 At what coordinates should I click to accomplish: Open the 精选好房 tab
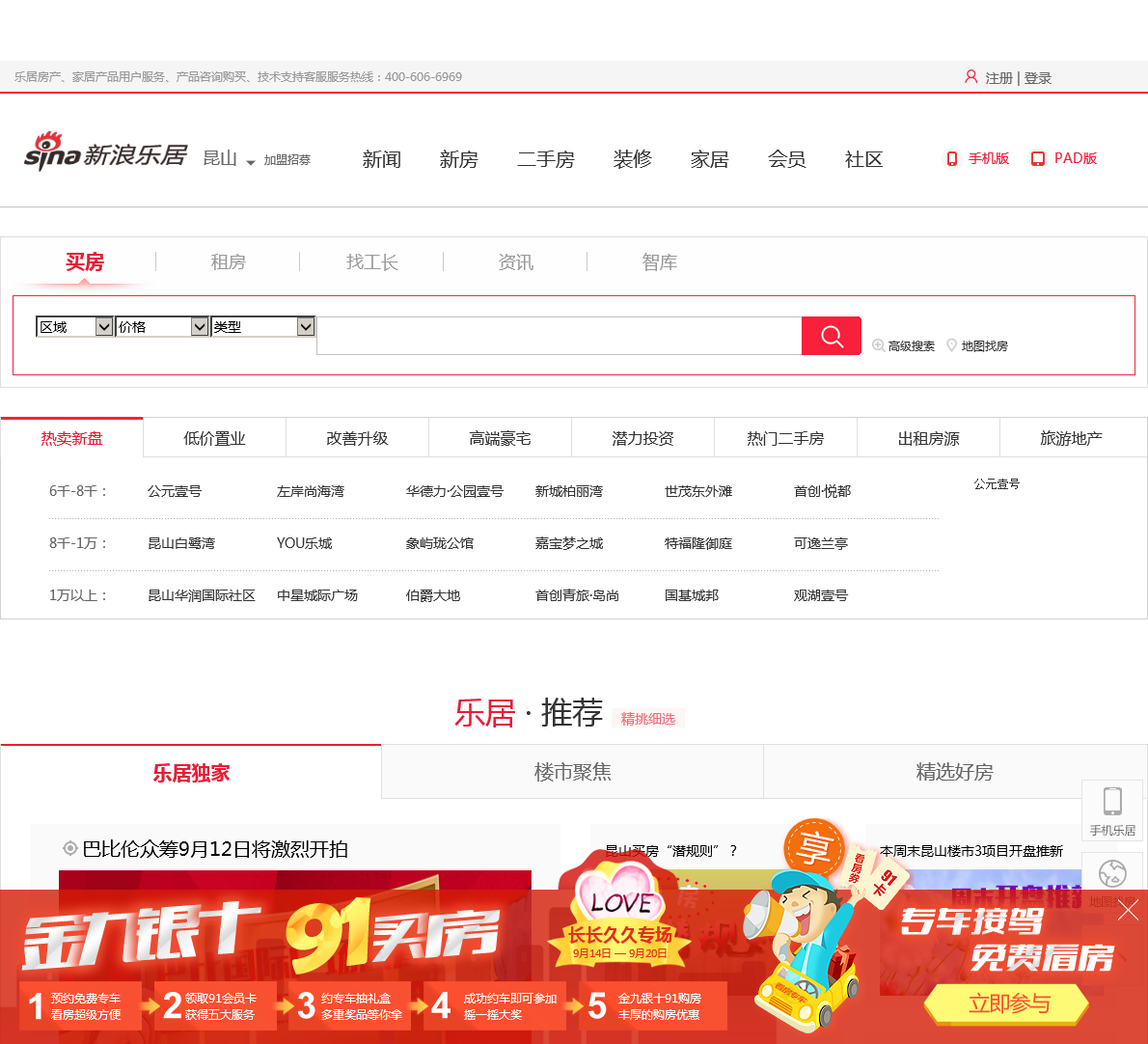click(955, 772)
